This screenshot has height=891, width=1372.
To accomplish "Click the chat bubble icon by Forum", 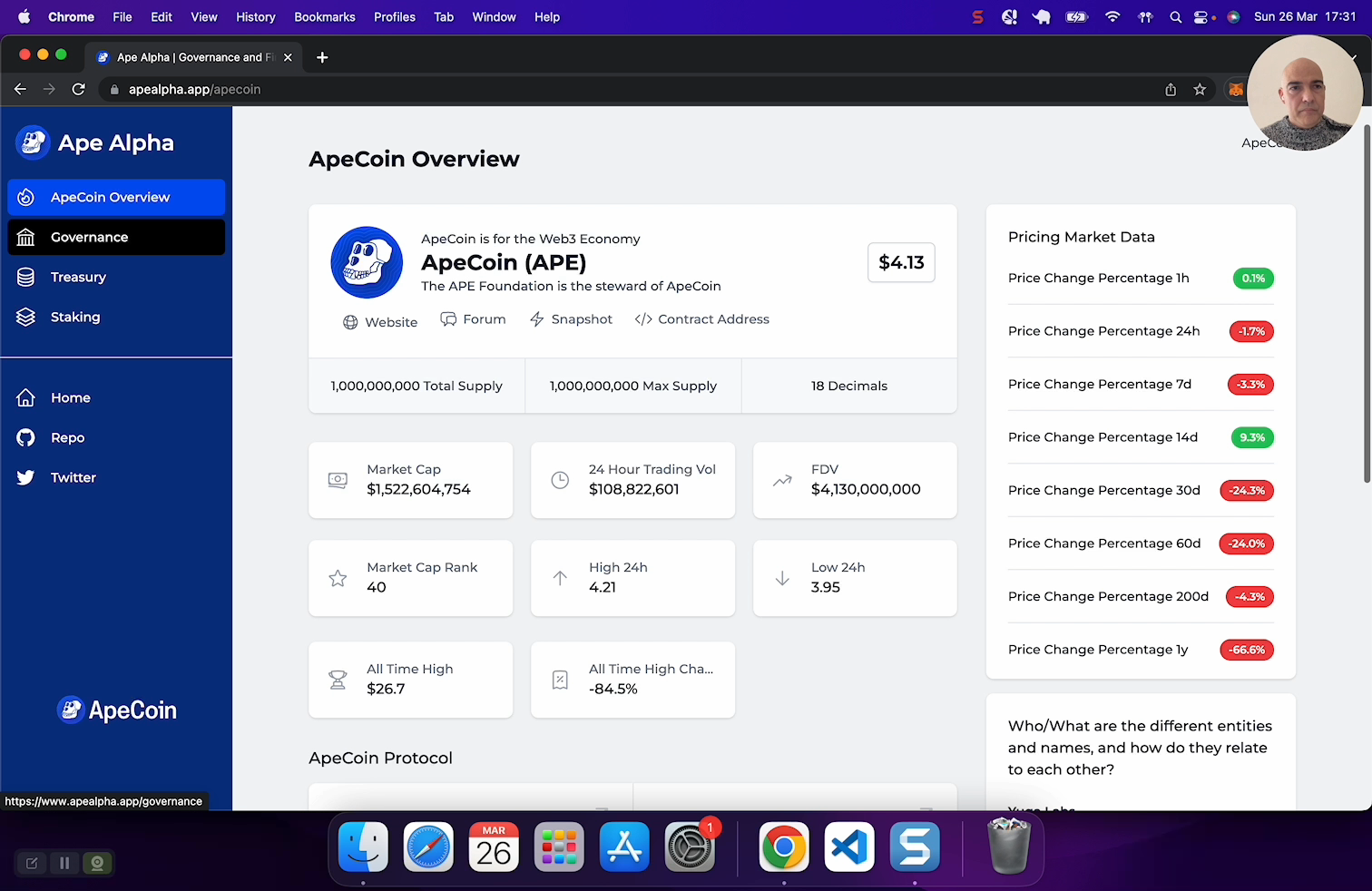I will click(448, 319).
